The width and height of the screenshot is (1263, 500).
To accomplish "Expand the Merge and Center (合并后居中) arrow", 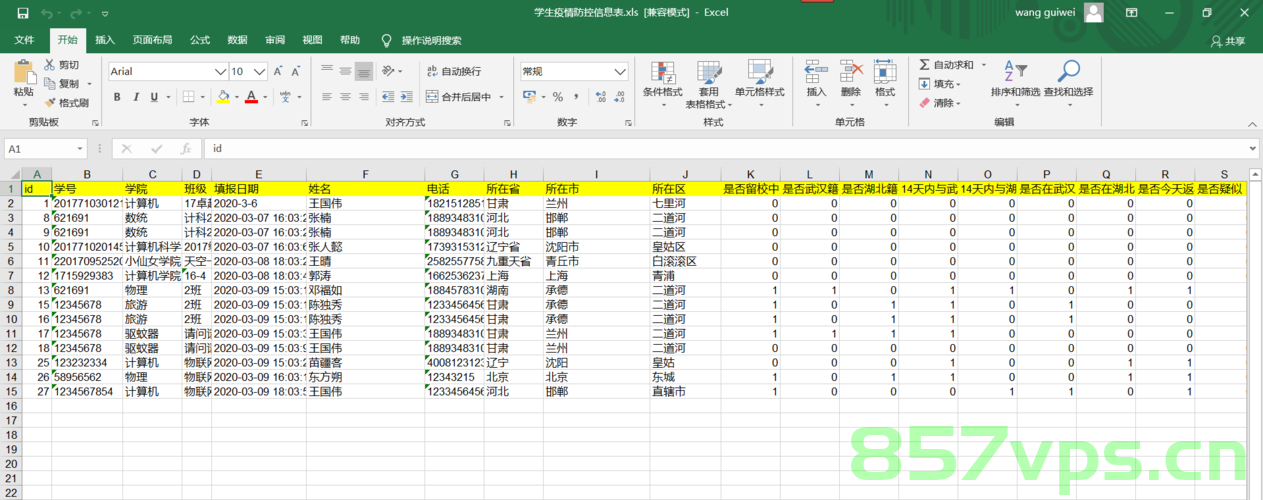I will [x=501, y=97].
